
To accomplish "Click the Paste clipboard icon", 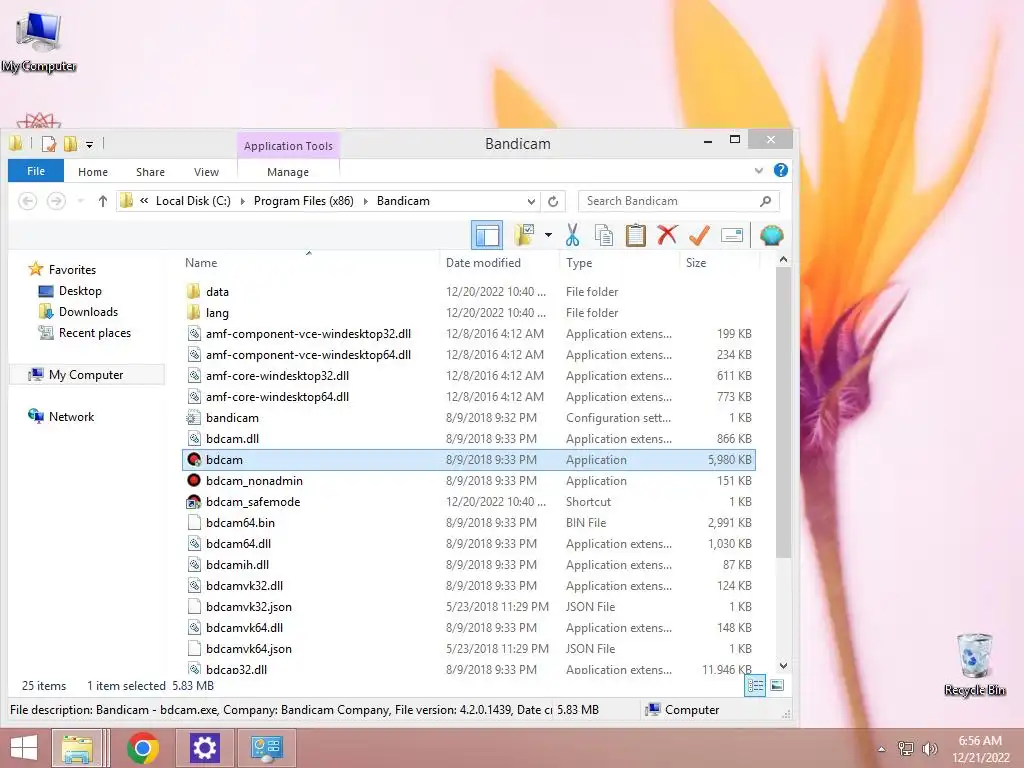I will [x=635, y=235].
